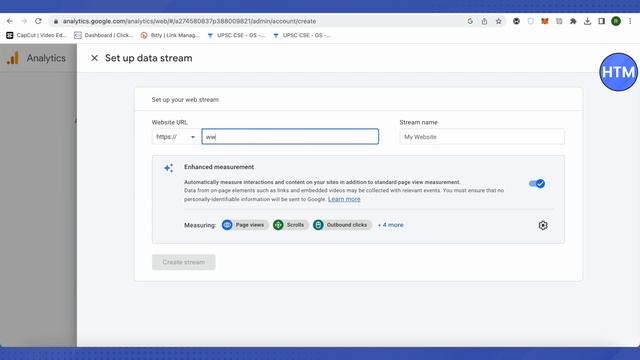The width and height of the screenshot is (640, 360).
Task: Click the Scrolls measurement chip
Action: (290, 225)
